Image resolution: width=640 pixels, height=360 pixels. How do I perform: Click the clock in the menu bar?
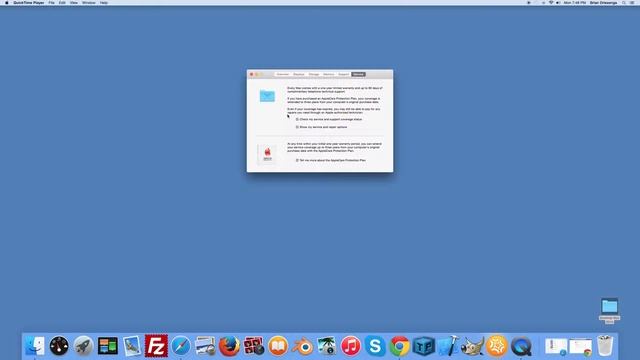(x=575, y=3)
